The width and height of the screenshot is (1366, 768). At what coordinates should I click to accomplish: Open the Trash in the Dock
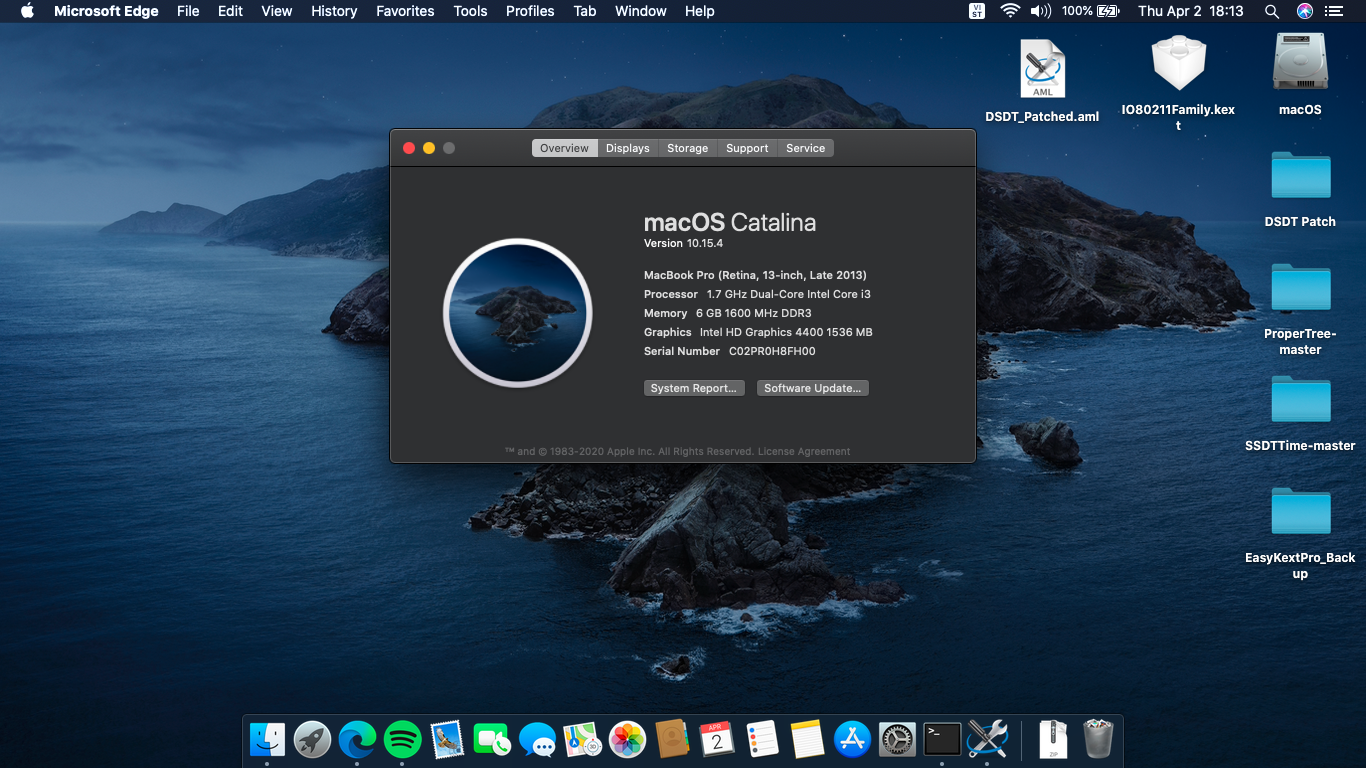(1098, 740)
